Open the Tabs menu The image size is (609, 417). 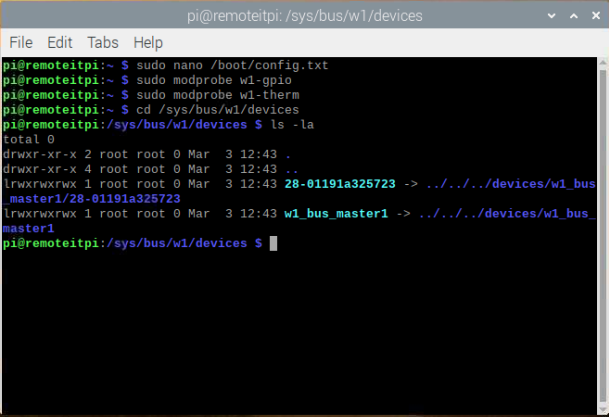102,43
